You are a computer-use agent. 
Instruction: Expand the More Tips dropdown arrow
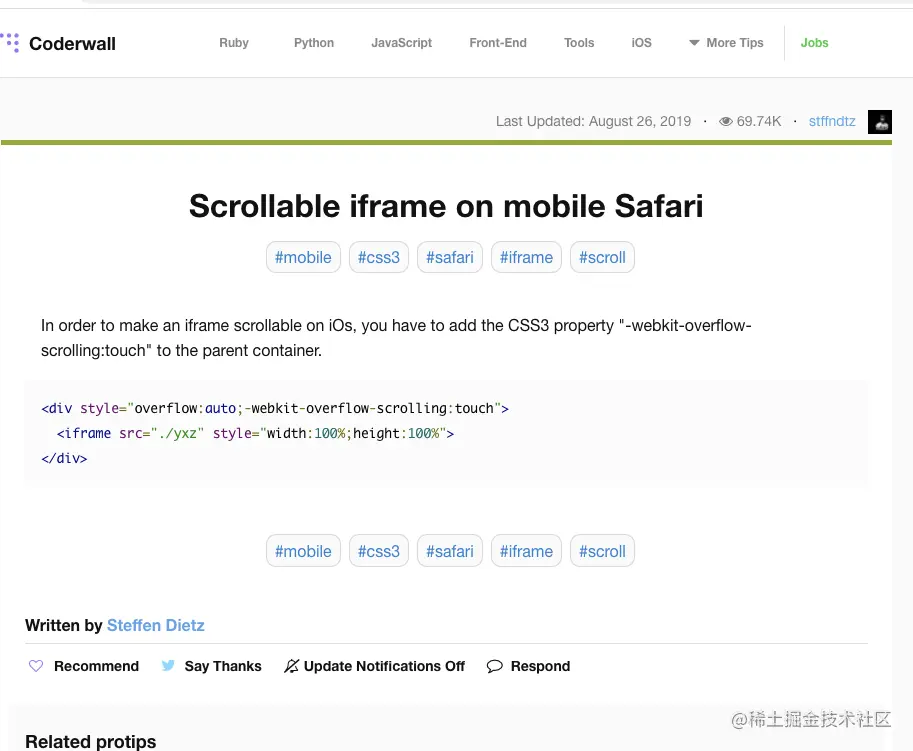click(694, 42)
